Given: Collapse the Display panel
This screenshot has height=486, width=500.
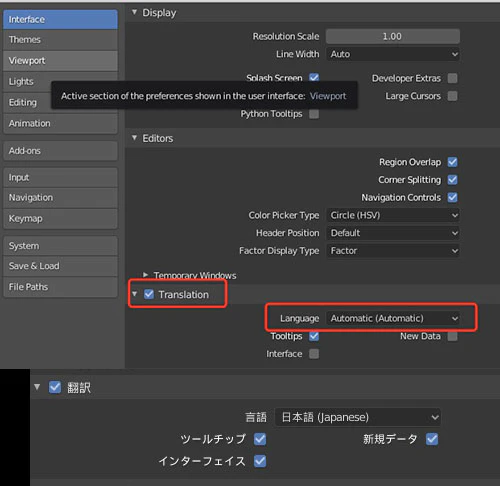Looking at the screenshot, I should 134,12.
